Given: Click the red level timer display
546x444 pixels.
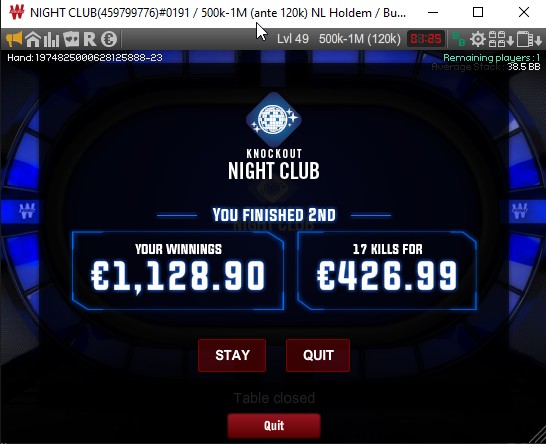Looking at the screenshot, I should click(426, 39).
